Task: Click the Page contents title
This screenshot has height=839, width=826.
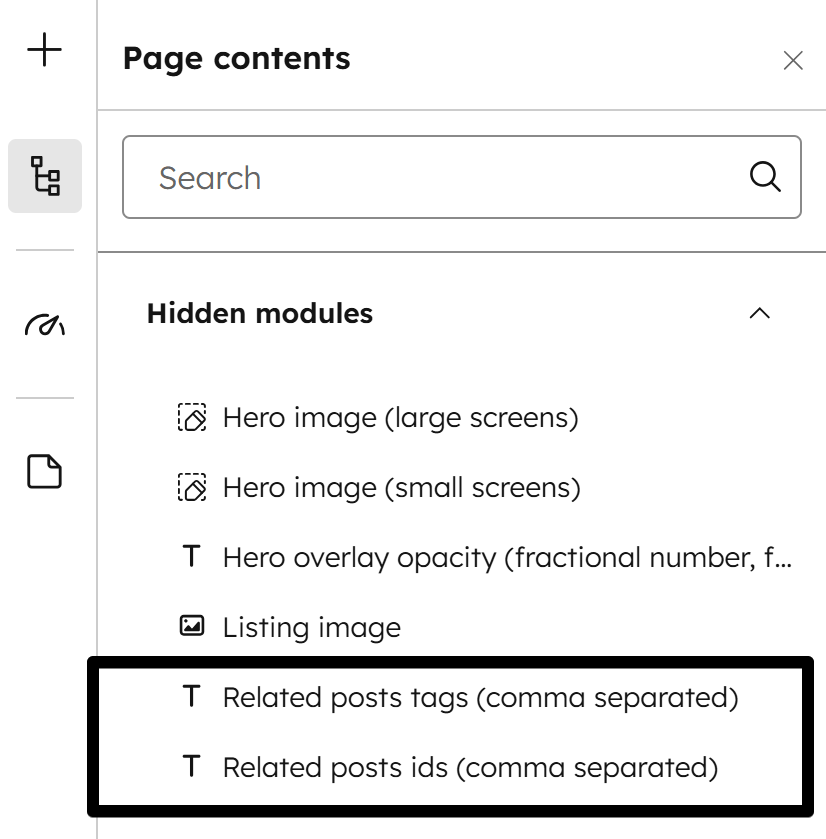Action: pyautogui.click(x=236, y=59)
